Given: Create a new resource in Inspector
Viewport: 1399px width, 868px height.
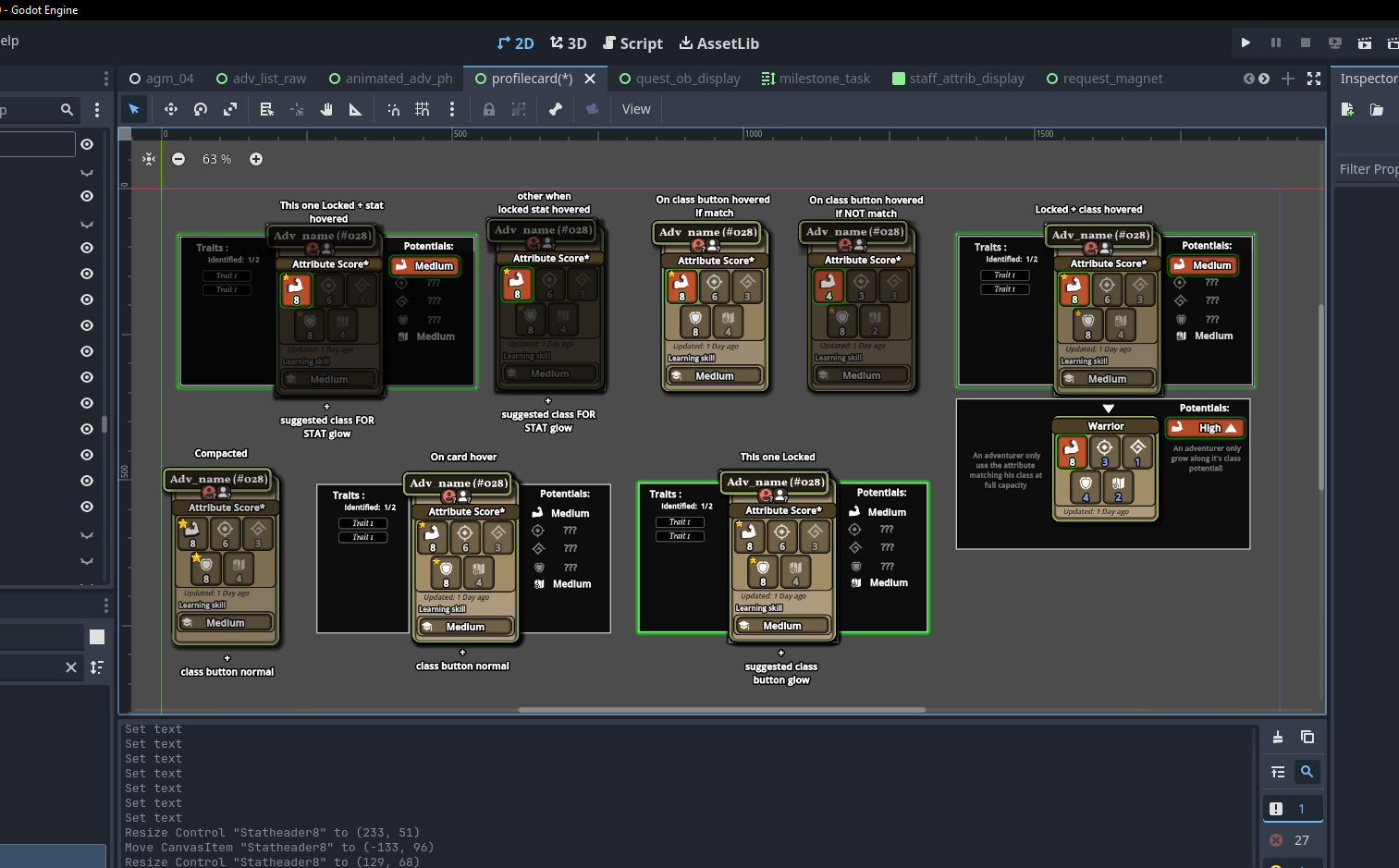Looking at the screenshot, I should 1347,109.
